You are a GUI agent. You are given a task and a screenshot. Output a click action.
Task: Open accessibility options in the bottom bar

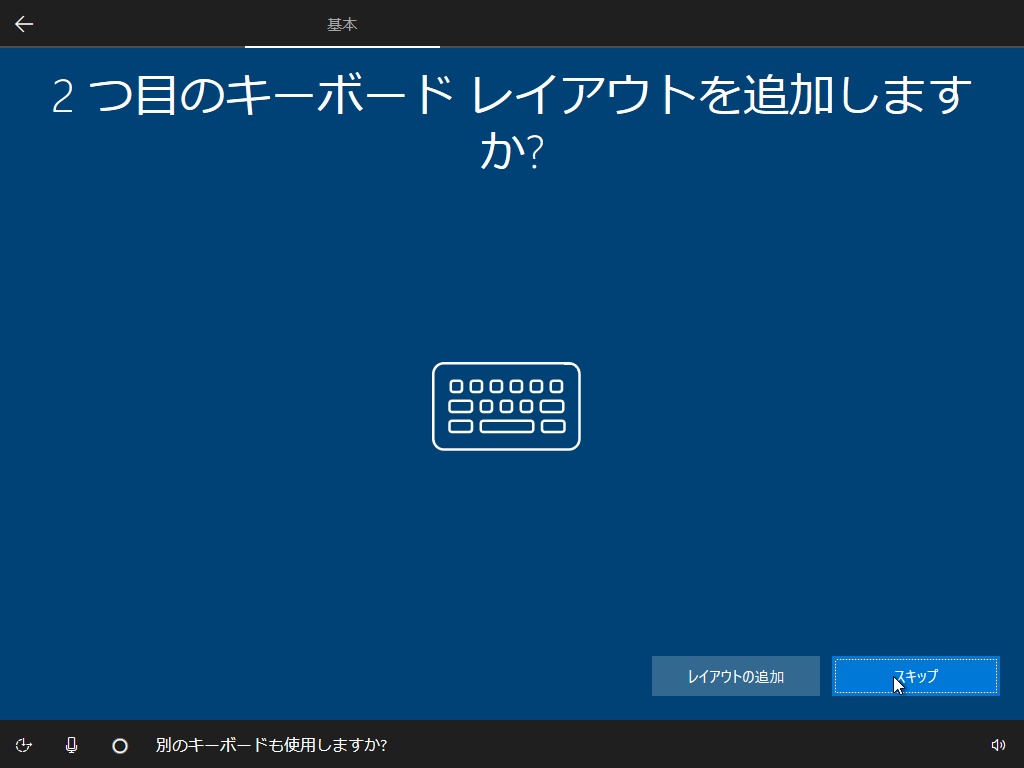pos(24,745)
